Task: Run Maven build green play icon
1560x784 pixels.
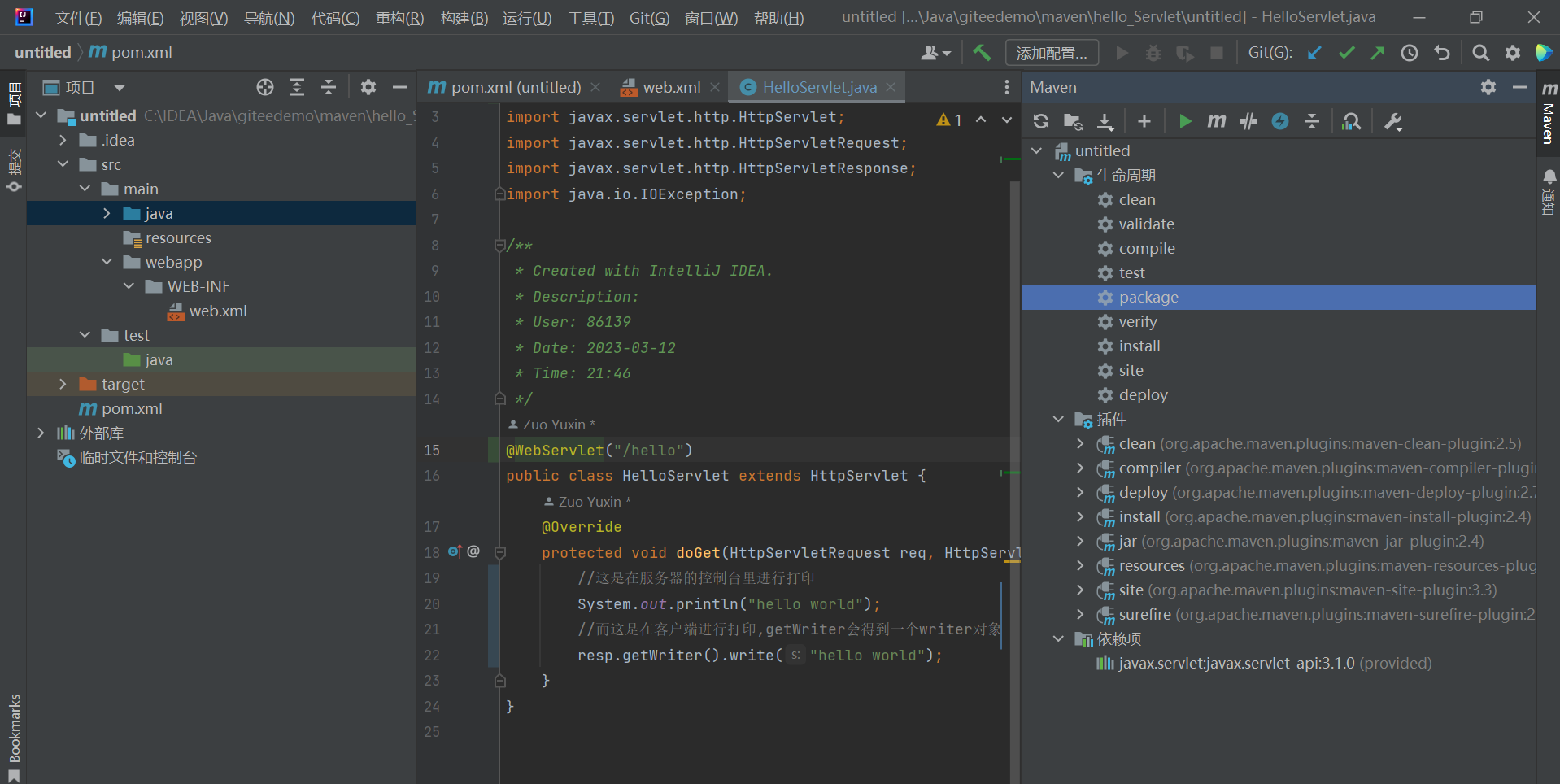Action: pos(1185,122)
